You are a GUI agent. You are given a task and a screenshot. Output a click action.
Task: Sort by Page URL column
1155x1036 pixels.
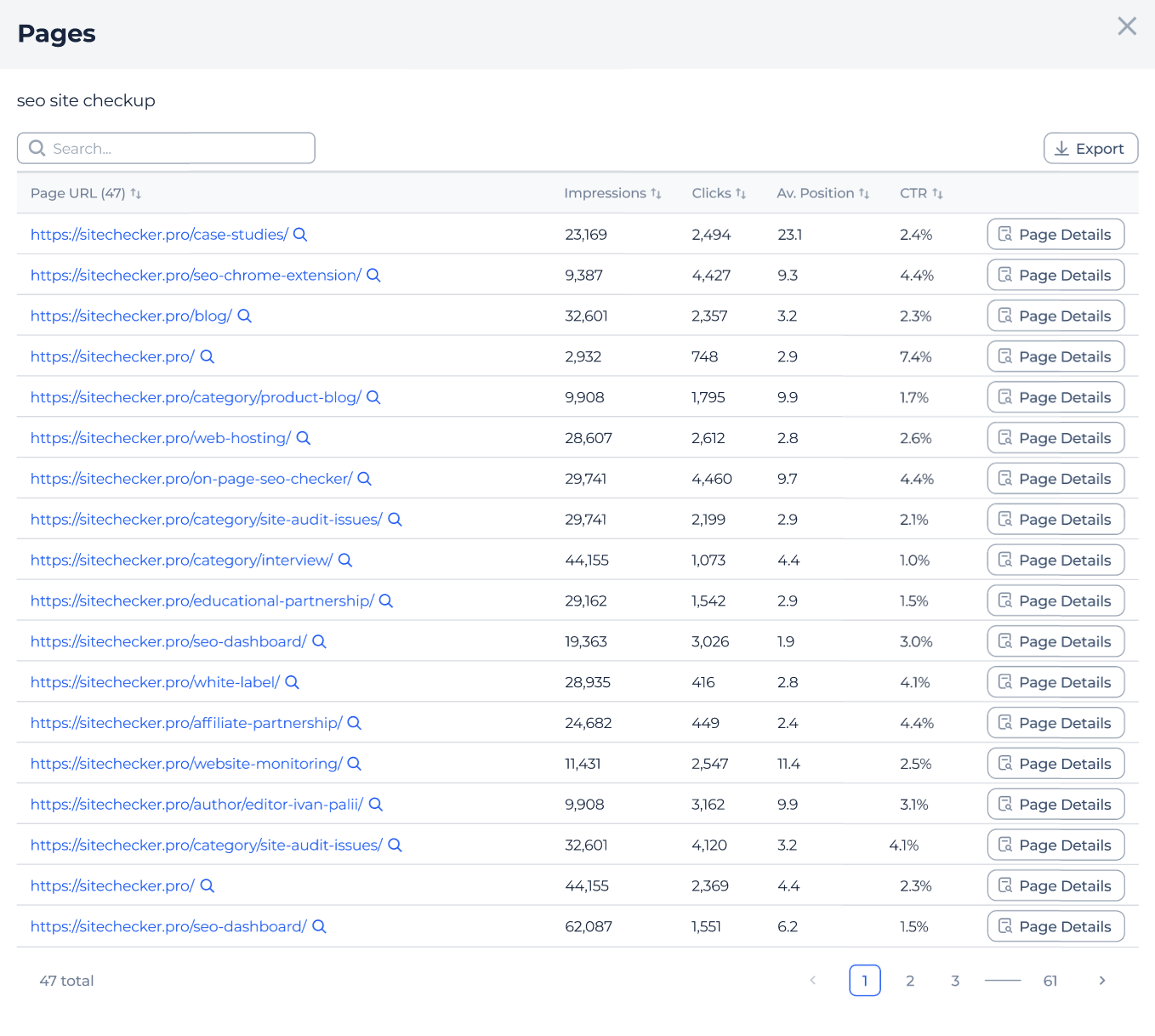[85, 193]
